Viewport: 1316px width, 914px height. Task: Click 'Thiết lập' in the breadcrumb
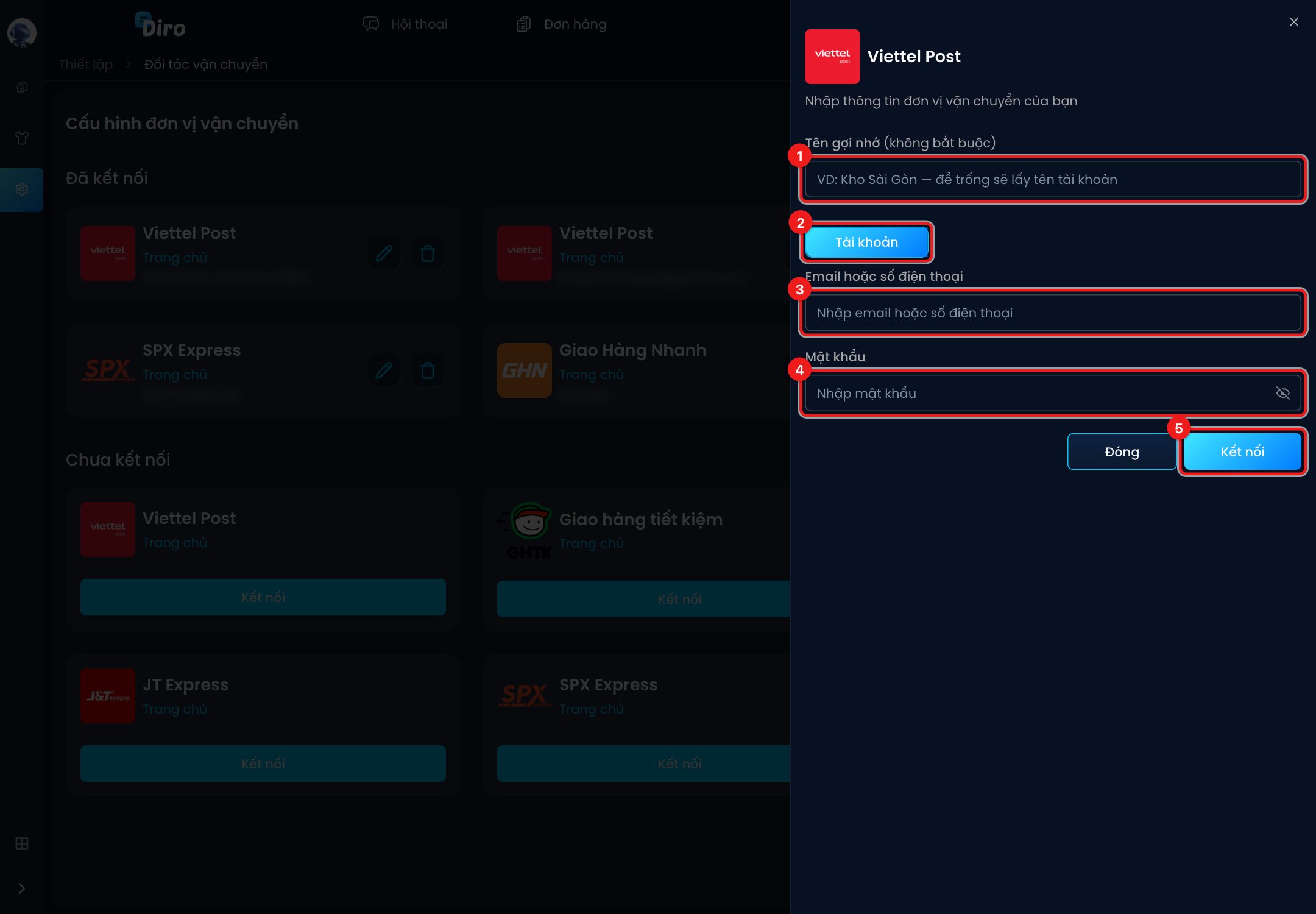pos(86,64)
